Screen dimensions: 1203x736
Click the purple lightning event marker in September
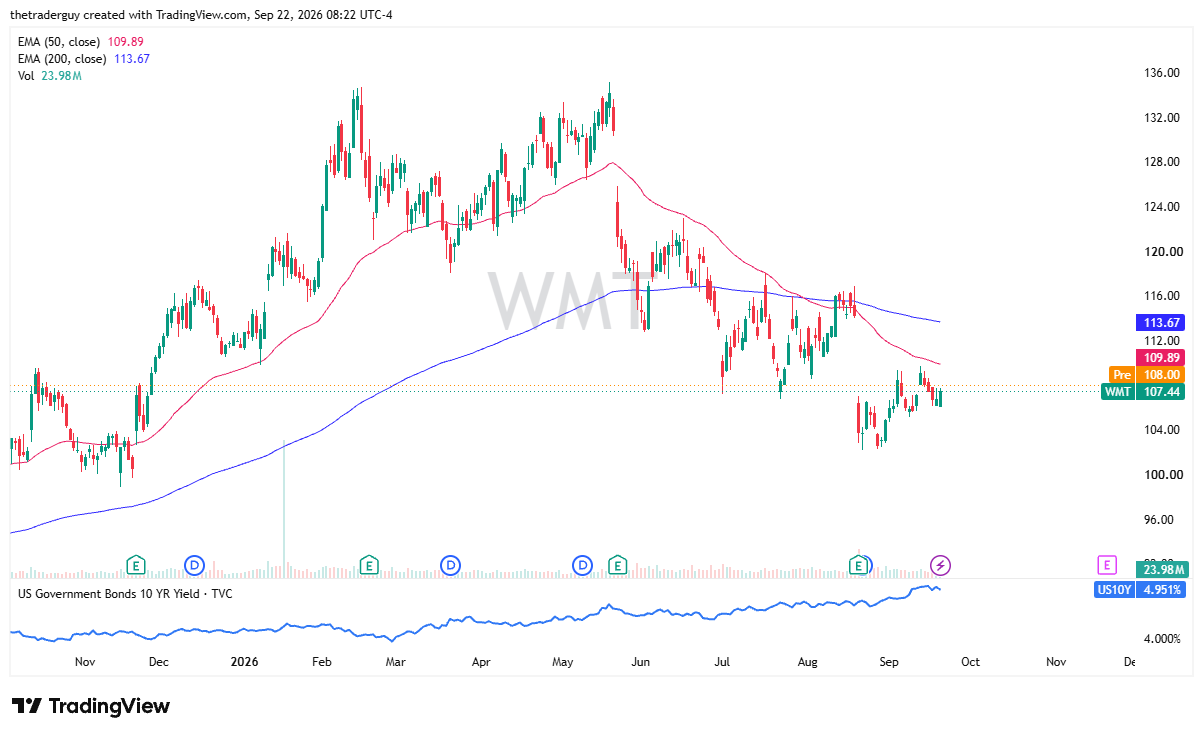click(940, 566)
